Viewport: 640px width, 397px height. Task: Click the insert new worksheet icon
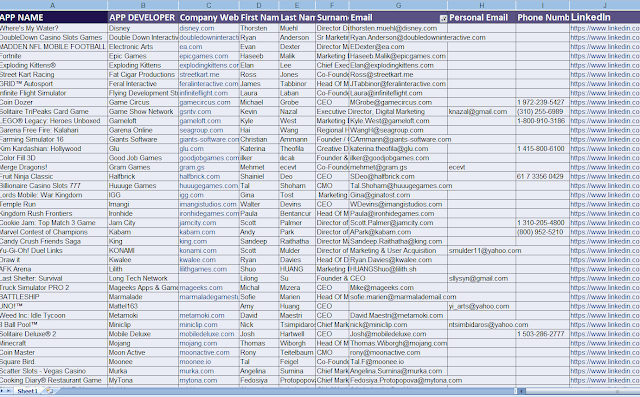coord(49,391)
